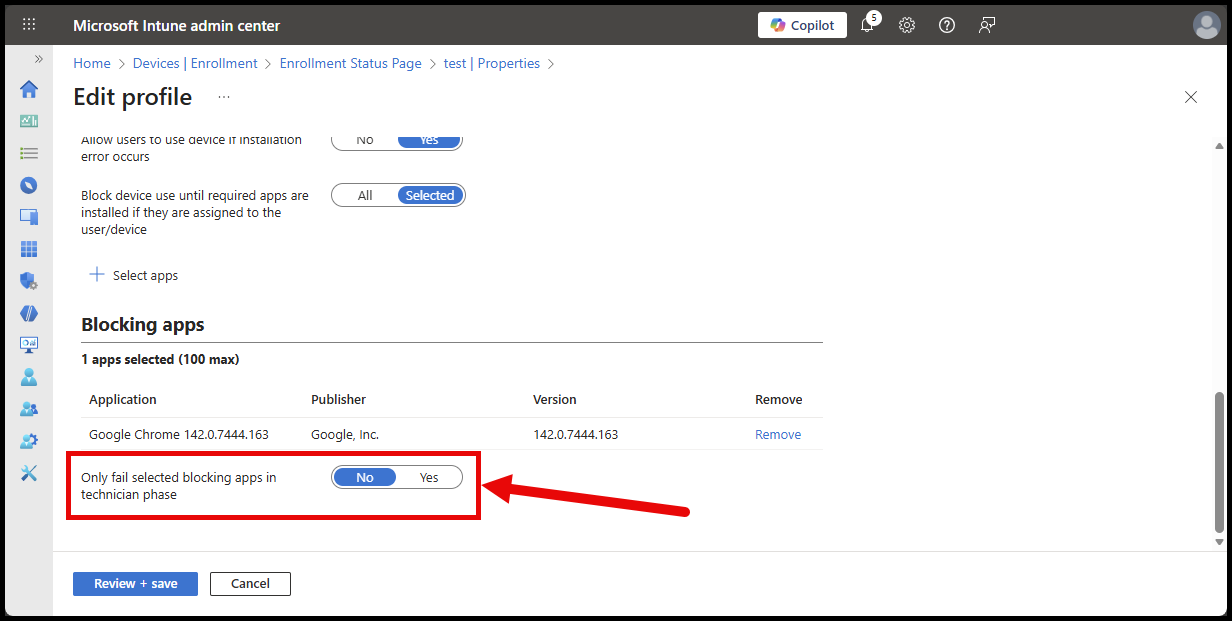The image size is (1232, 621).
Task: Click the Blocking apps section heading
Action: [x=143, y=324]
